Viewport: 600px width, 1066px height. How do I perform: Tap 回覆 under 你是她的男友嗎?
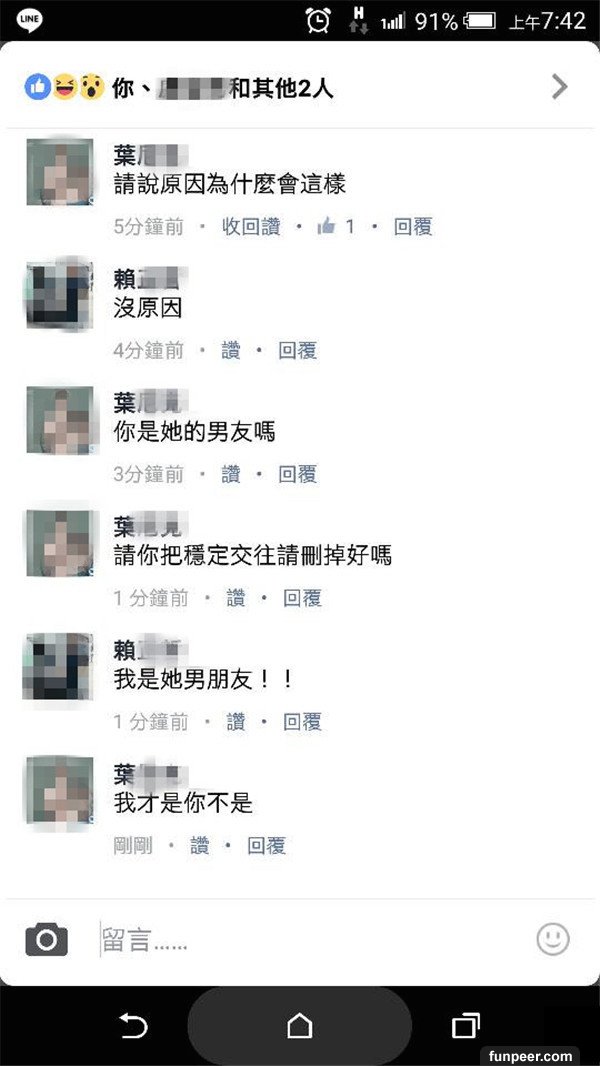click(x=298, y=474)
